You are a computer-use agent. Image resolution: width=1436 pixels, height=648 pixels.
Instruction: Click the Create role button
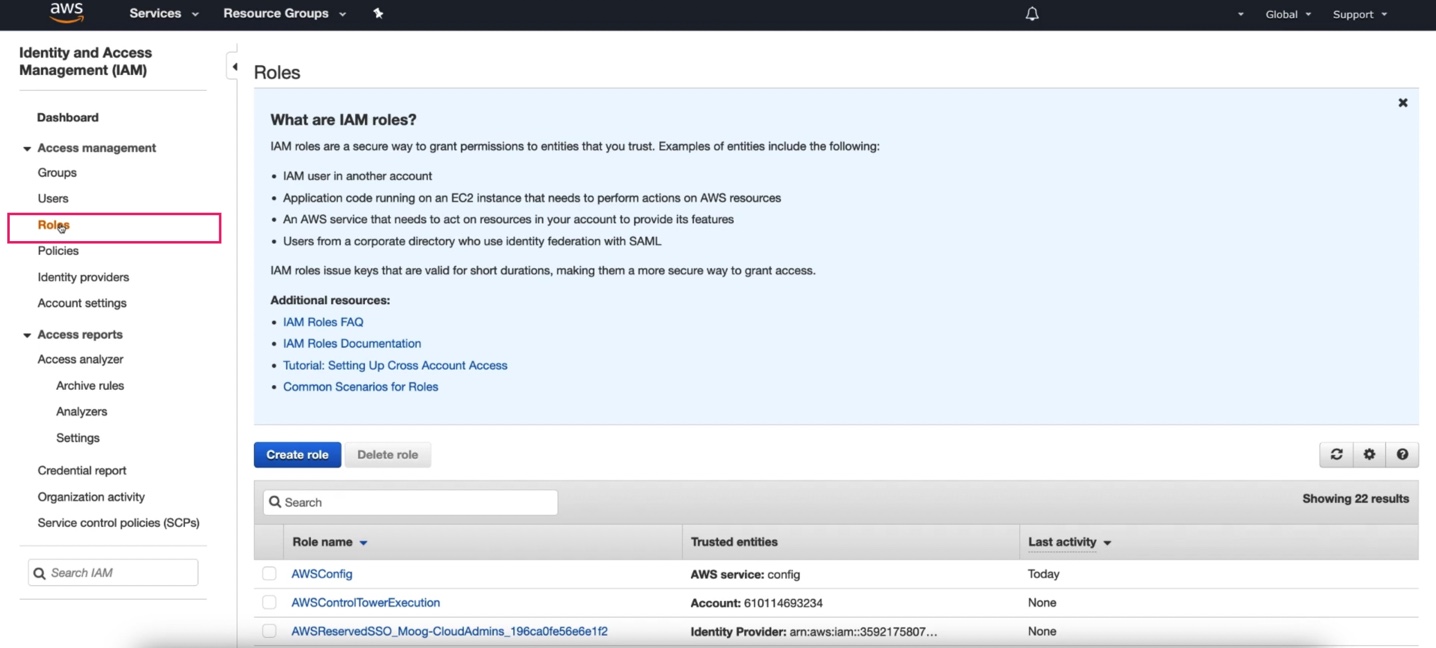point(297,454)
